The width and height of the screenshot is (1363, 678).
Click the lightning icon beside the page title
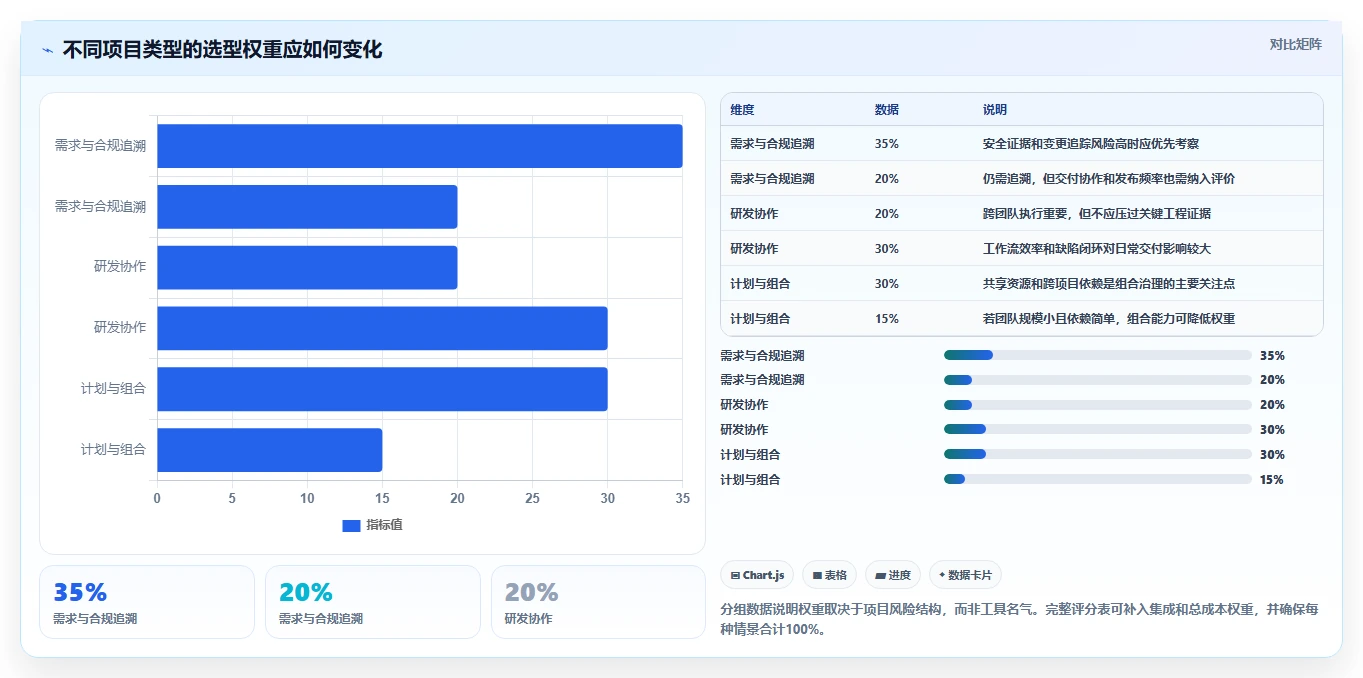tap(47, 50)
